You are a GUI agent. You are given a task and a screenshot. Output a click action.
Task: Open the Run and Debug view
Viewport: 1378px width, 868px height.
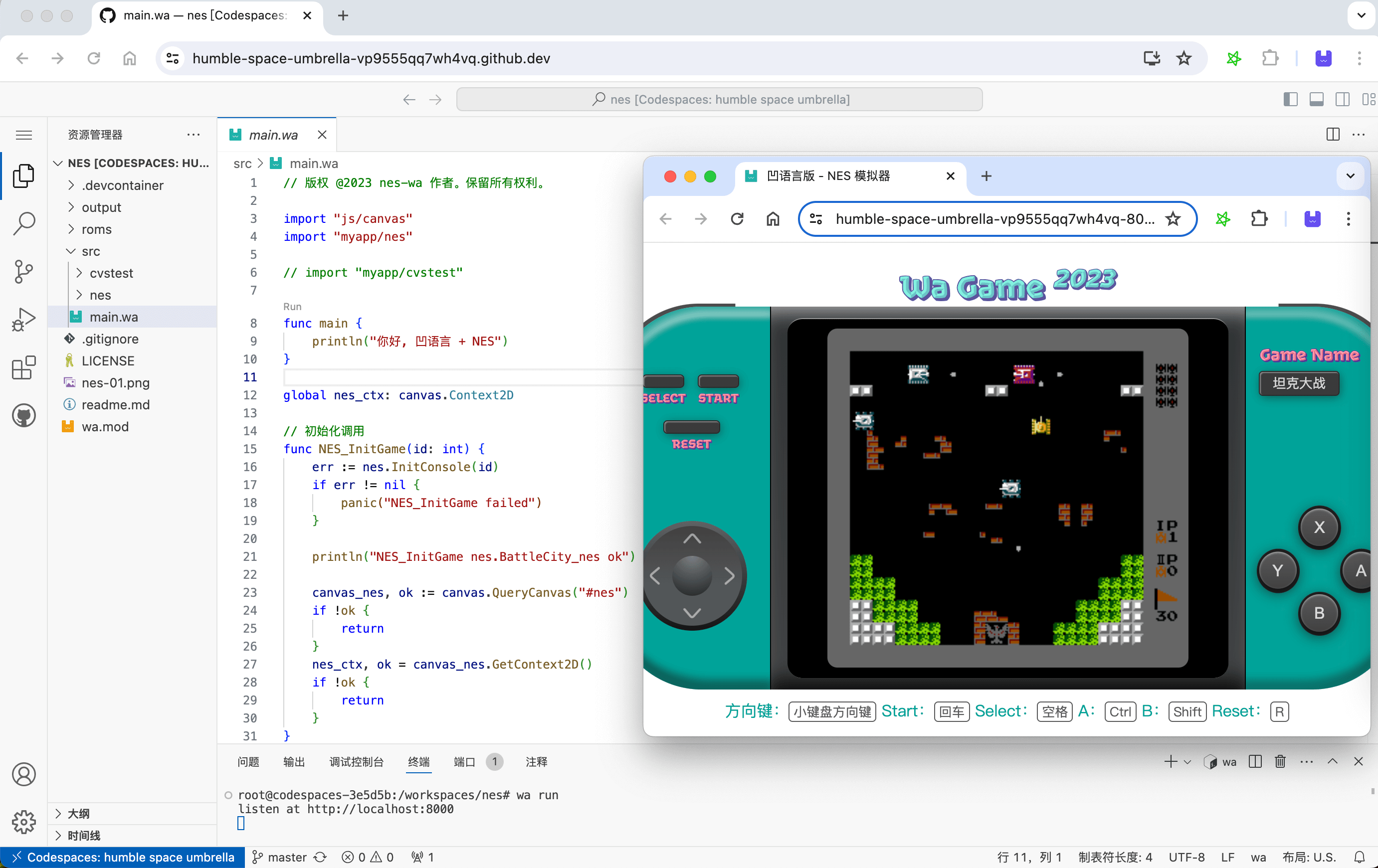coord(23,320)
